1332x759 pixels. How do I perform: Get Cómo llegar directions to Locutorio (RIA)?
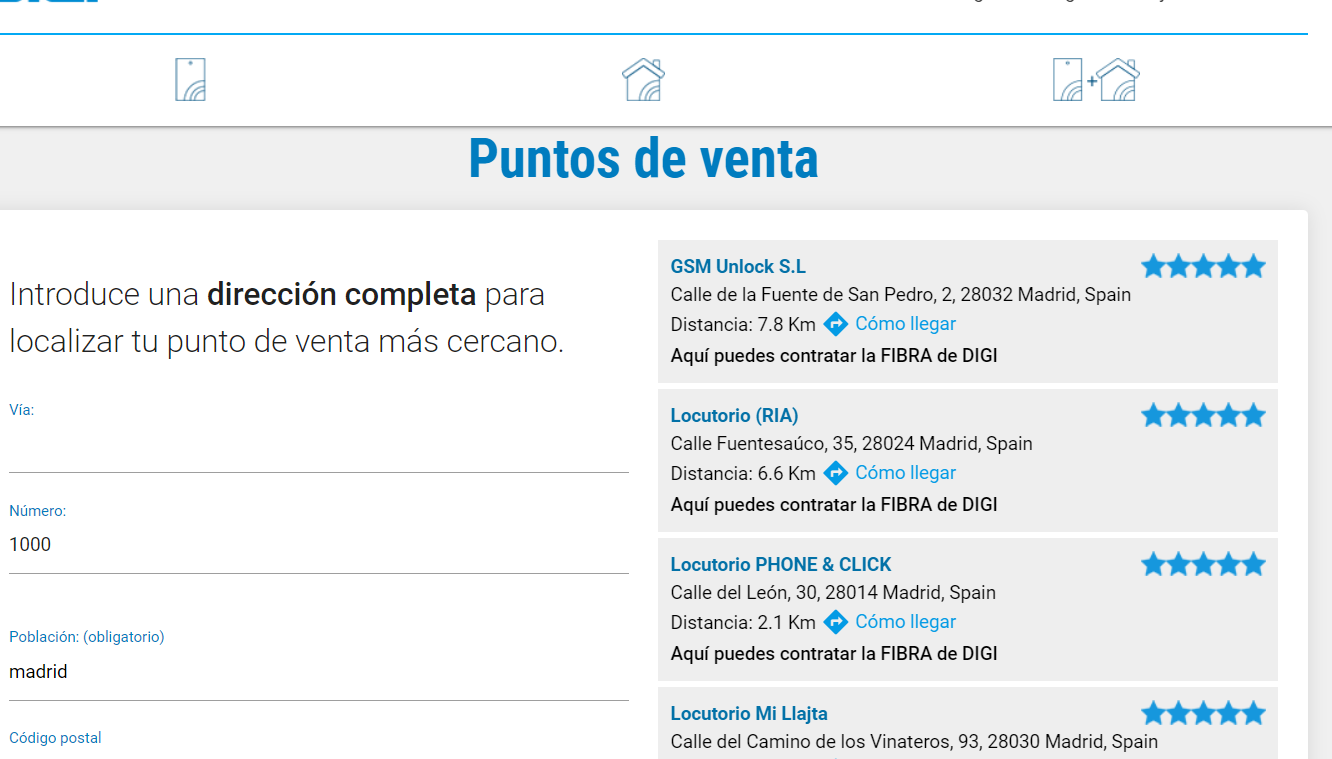point(905,473)
